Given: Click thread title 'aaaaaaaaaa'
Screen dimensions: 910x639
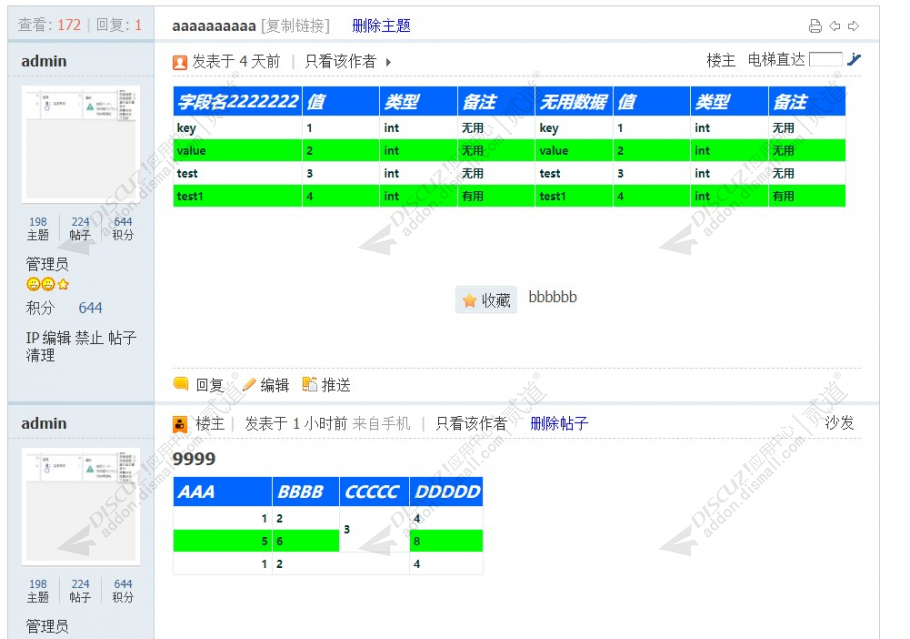Looking at the screenshot, I should pyautogui.click(x=214, y=26).
